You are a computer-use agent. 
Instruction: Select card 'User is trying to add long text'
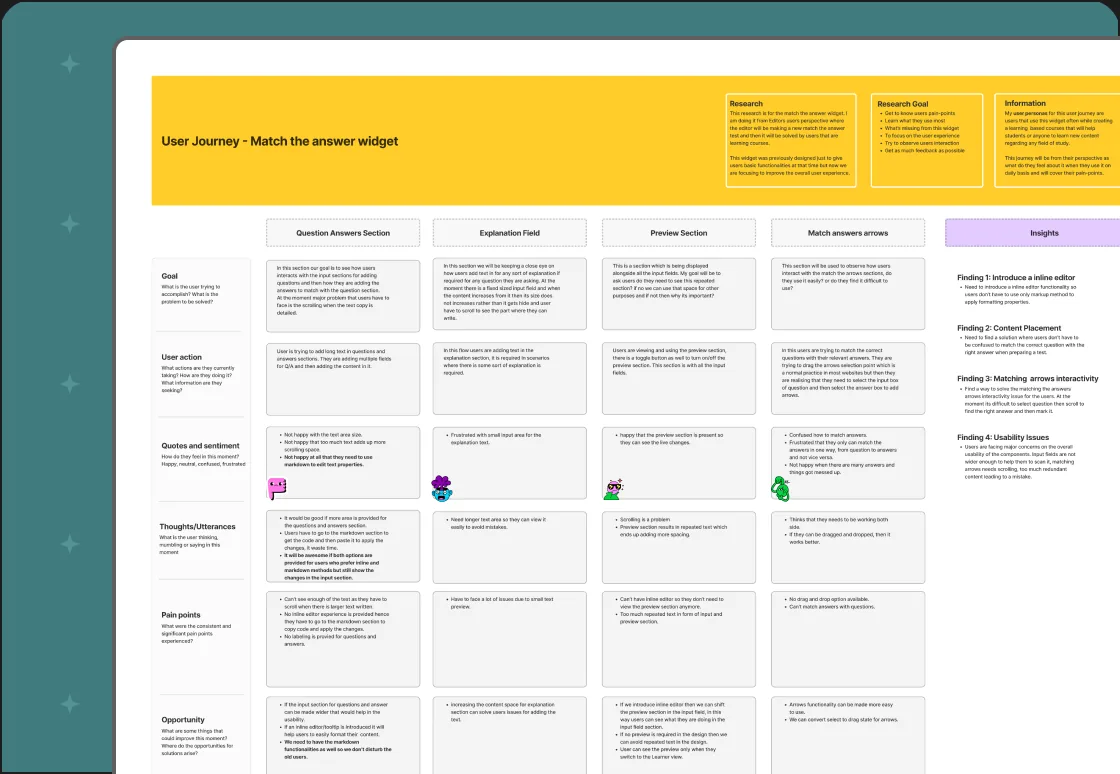click(x=343, y=379)
